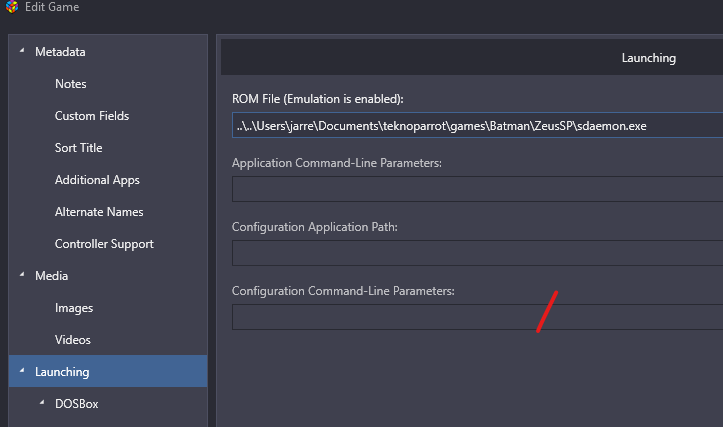Viewport: 723px width, 427px height.
Task: Click the LaunchBox cube icon in title bar
Action: [x=12, y=6]
